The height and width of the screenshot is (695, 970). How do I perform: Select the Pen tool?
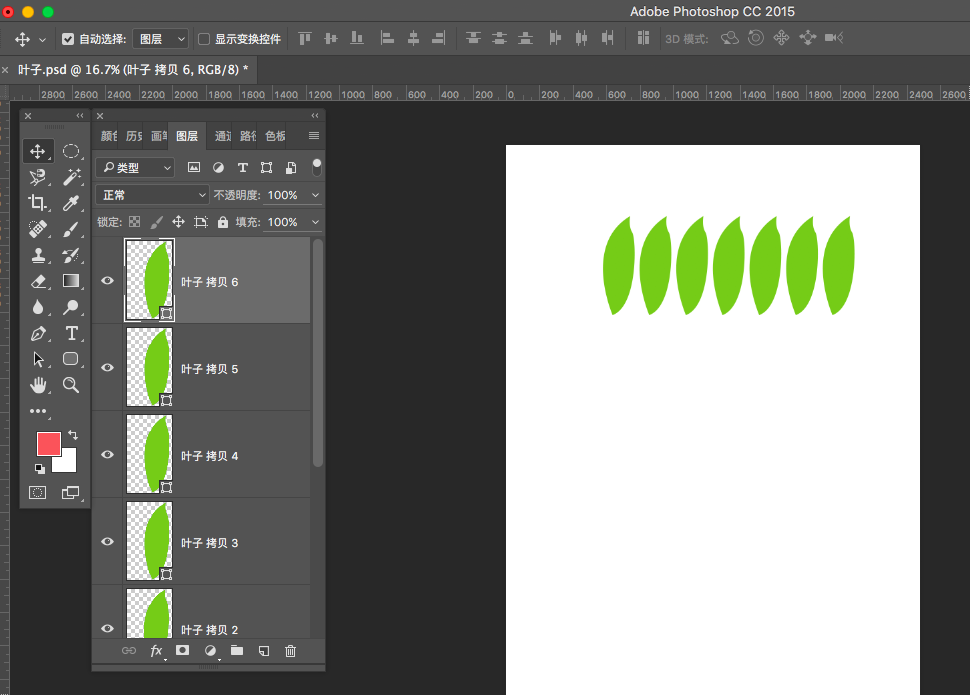pyautogui.click(x=38, y=334)
